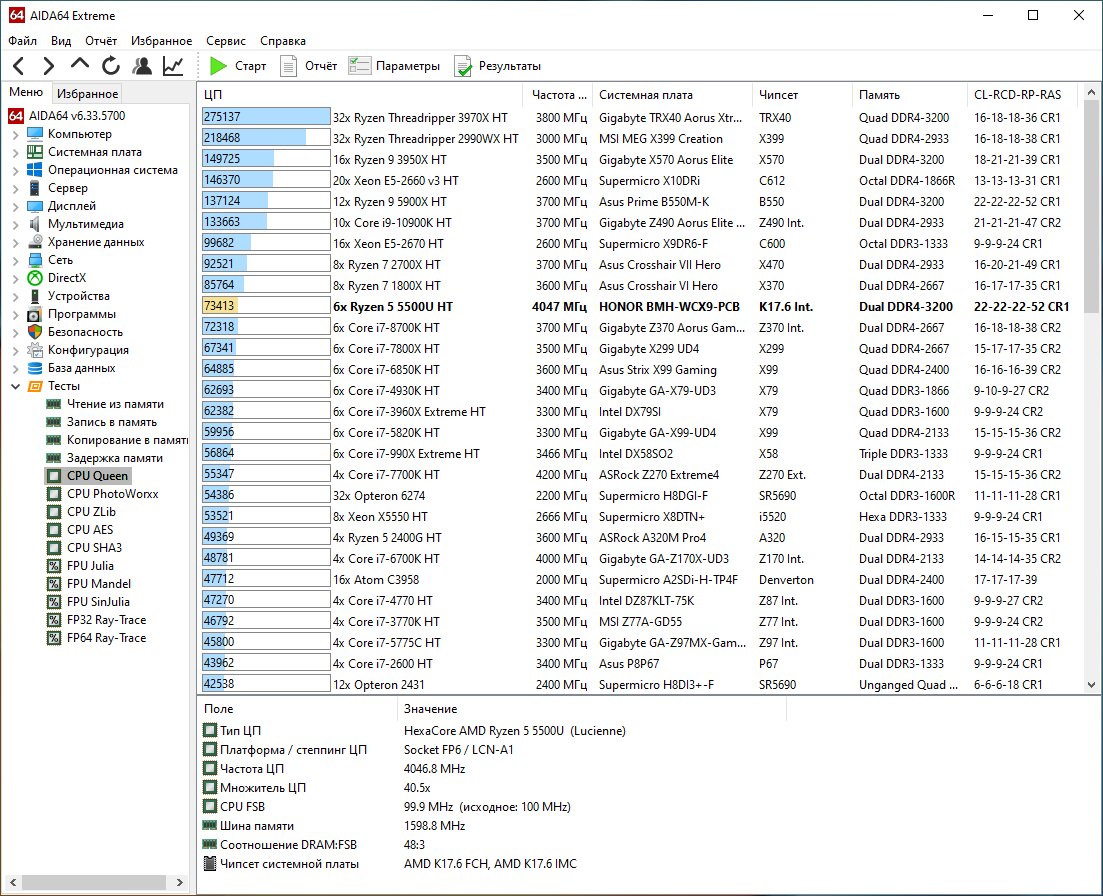Select the Тип ЦП field row

click(x=415, y=731)
